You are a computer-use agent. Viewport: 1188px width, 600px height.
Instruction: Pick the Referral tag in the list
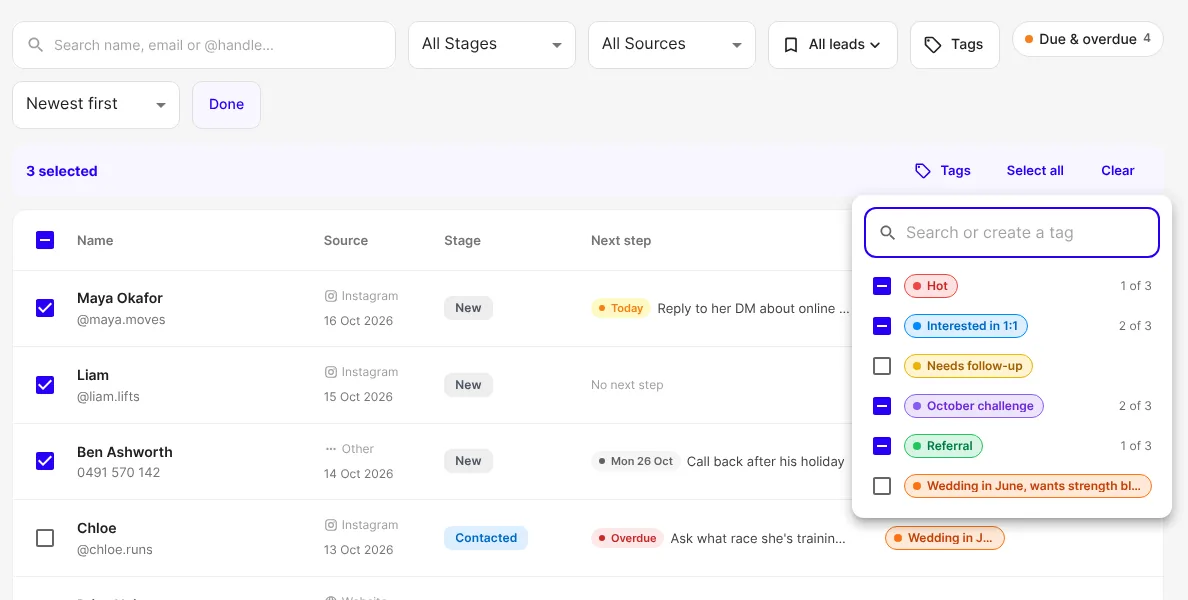point(943,446)
